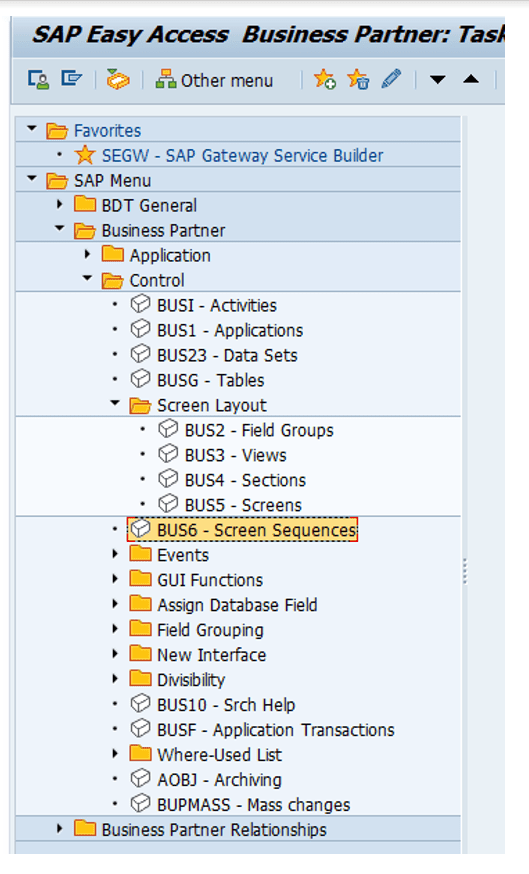The height and width of the screenshot is (874, 529).
Task: Click the Application folder icon
Action: (x=113, y=254)
